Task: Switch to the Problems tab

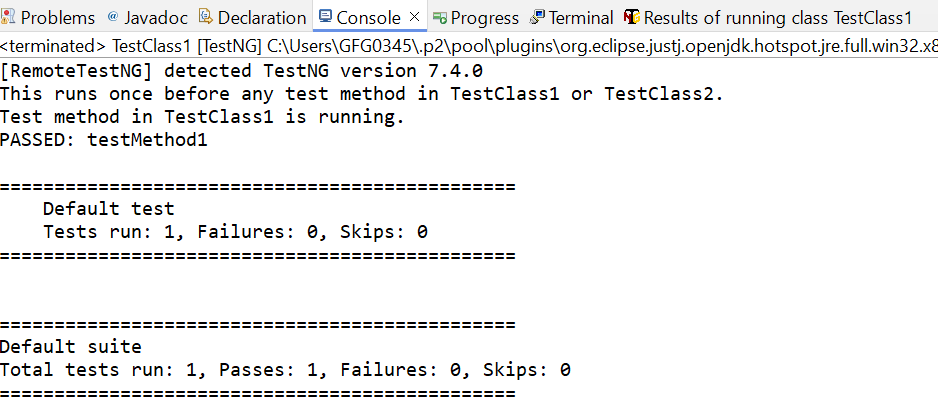Action: [48, 18]
